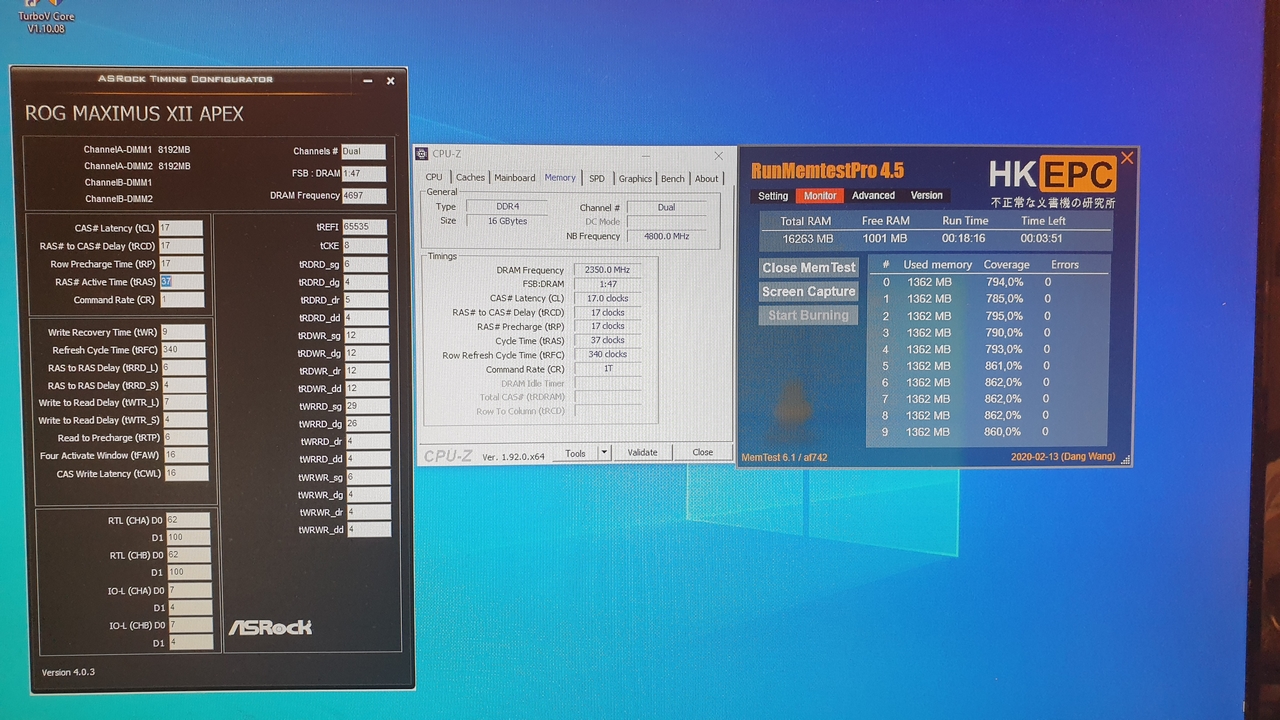The height and width of the screenshot is (720, 1280).
Task: Click the tRDWR_sg value field
Action: (x=366, y=336)
